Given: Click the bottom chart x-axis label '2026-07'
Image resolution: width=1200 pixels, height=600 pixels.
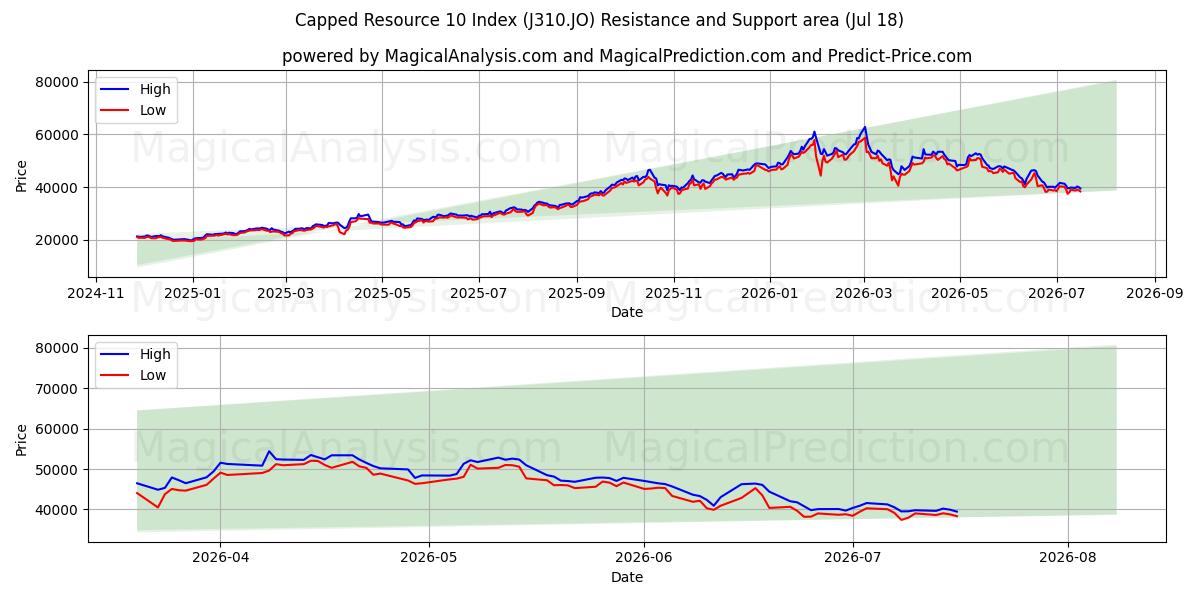Looking at the screenshot, I should pos(852,560).
